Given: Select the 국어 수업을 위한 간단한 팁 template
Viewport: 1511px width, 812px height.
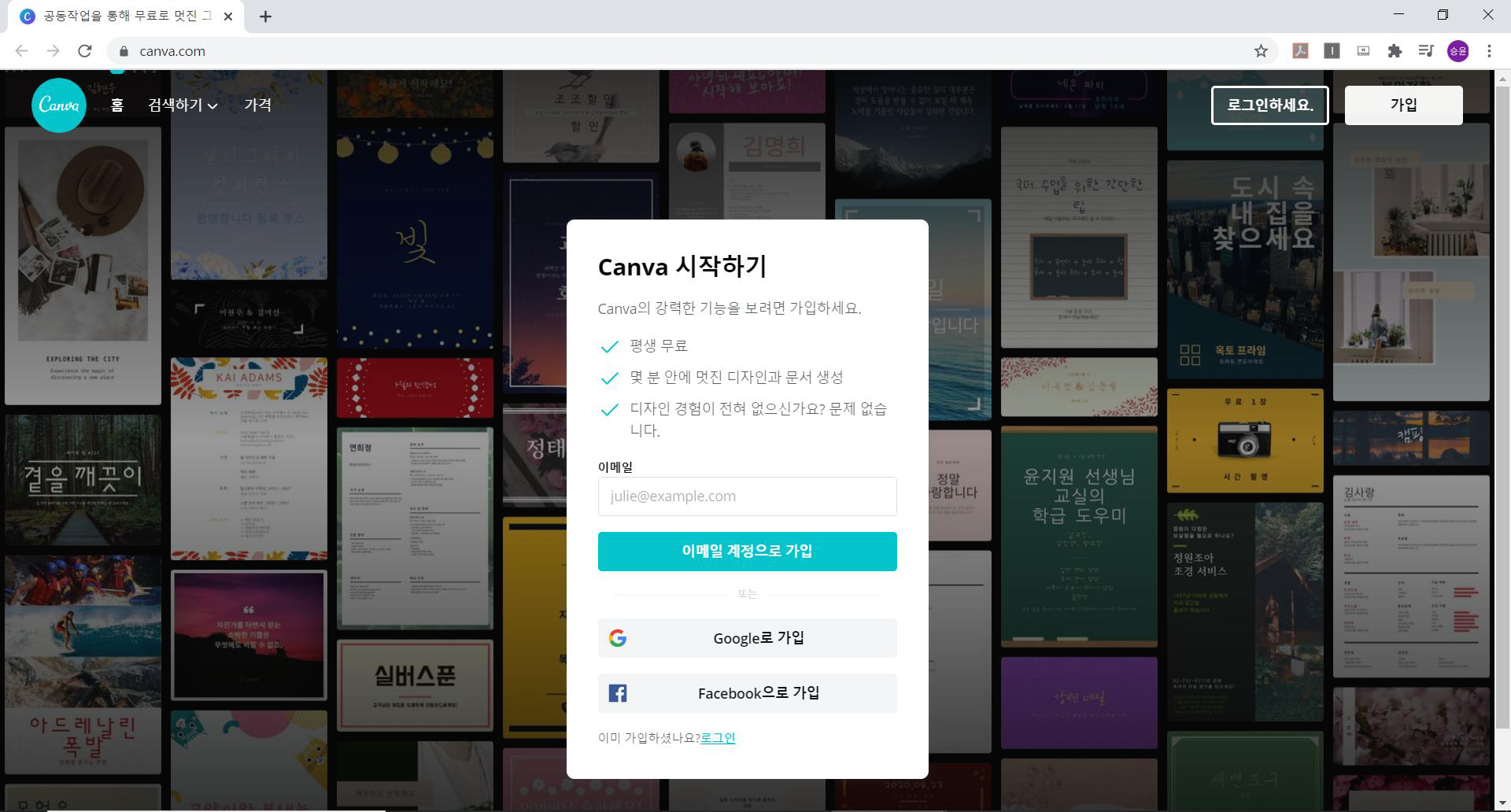Looking at the screenshot, I should (x=1079, y=237).
